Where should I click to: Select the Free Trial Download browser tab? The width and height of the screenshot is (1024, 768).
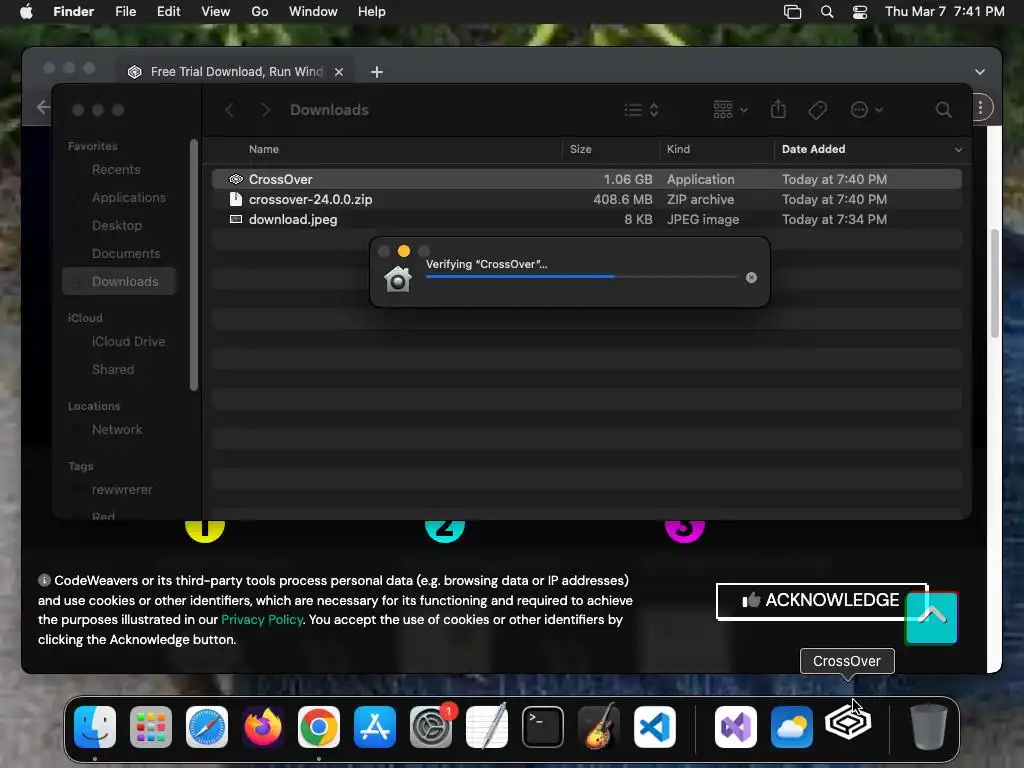236,72
